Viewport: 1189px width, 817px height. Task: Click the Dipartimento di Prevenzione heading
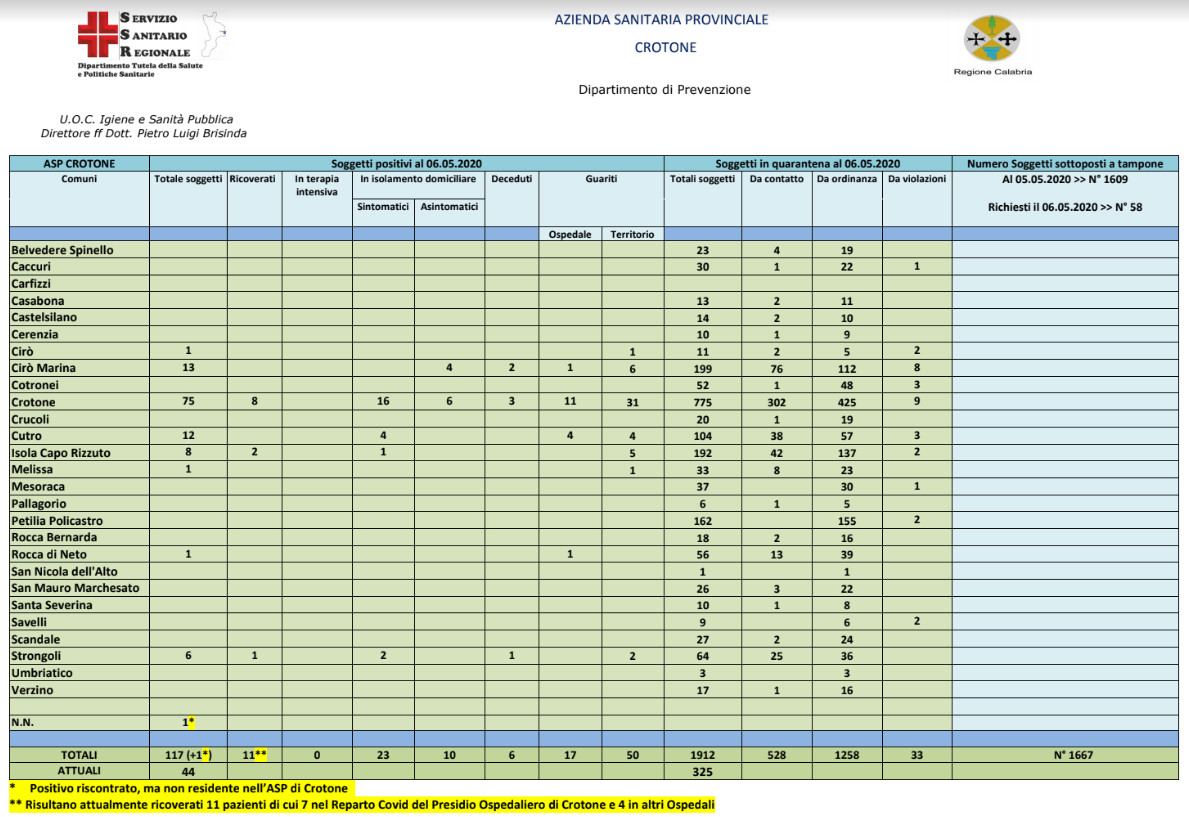664,90
